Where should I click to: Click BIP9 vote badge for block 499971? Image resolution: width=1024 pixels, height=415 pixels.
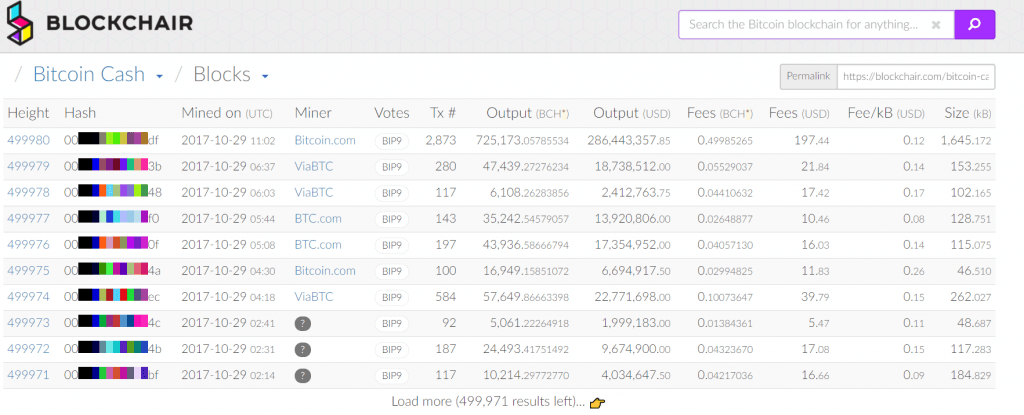(x=392, y=376)
